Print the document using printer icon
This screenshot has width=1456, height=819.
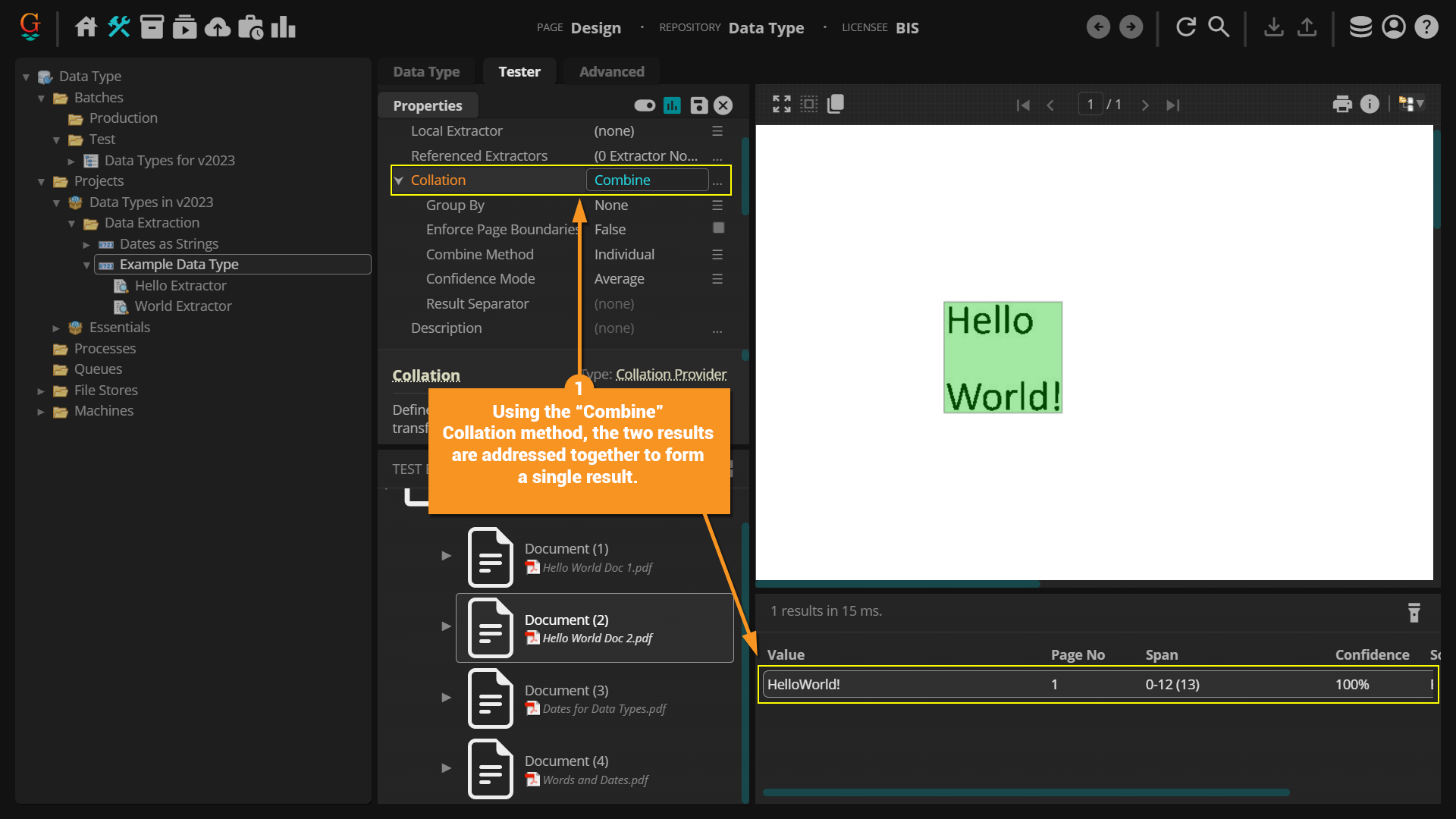(x=1341, y=105)
